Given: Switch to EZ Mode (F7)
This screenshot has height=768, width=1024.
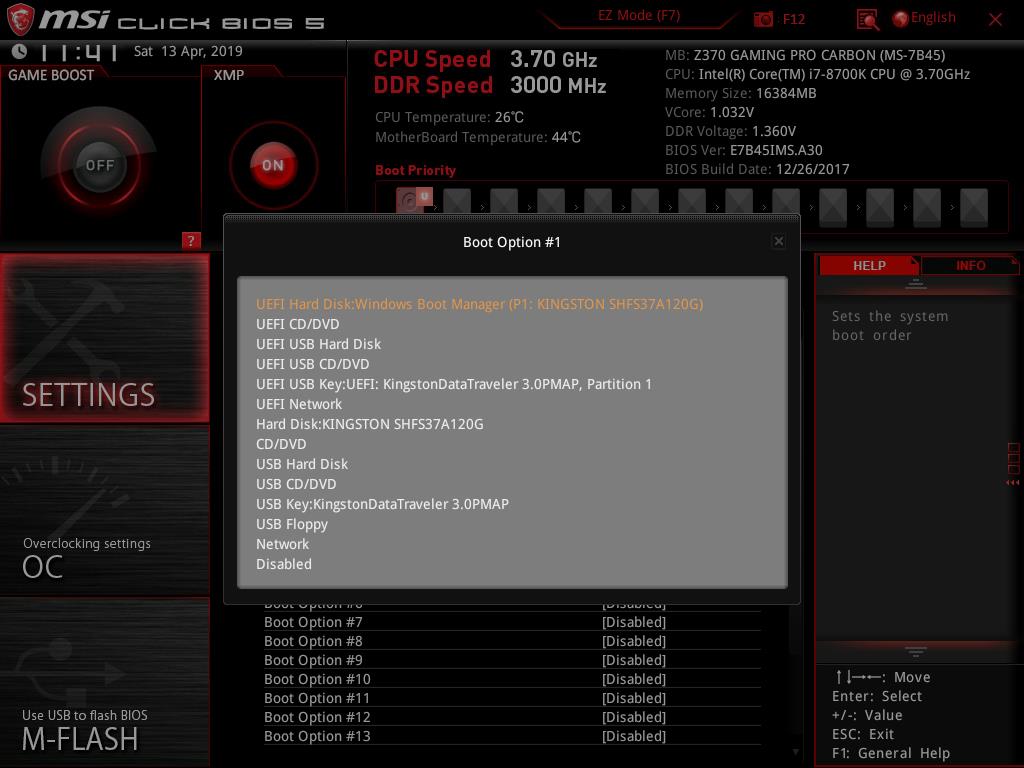Looking at the screenshot, I should (x=639, y=16).
